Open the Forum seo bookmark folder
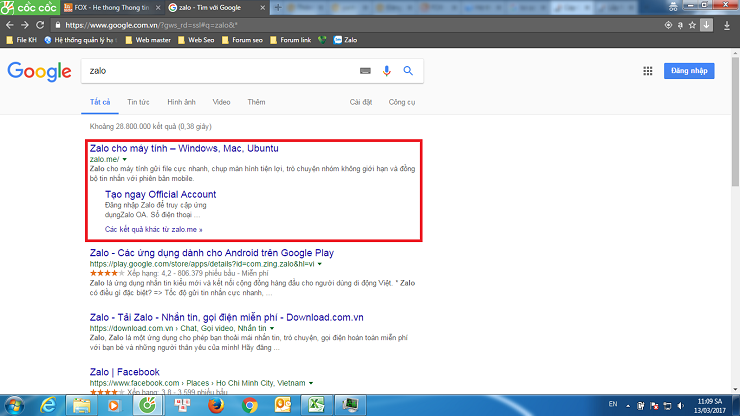Viewport: 740px width, 416px height. [x=242, y=40]
